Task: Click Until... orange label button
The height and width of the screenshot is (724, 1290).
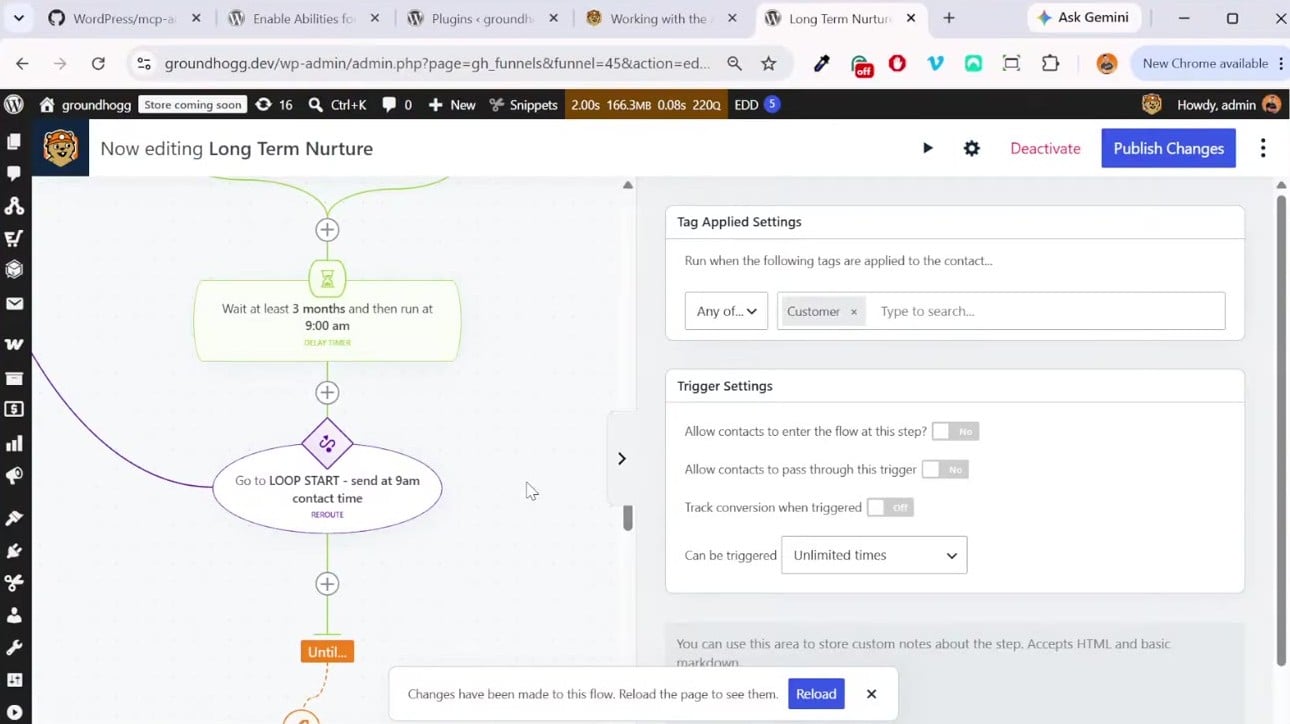Action: 327,652
